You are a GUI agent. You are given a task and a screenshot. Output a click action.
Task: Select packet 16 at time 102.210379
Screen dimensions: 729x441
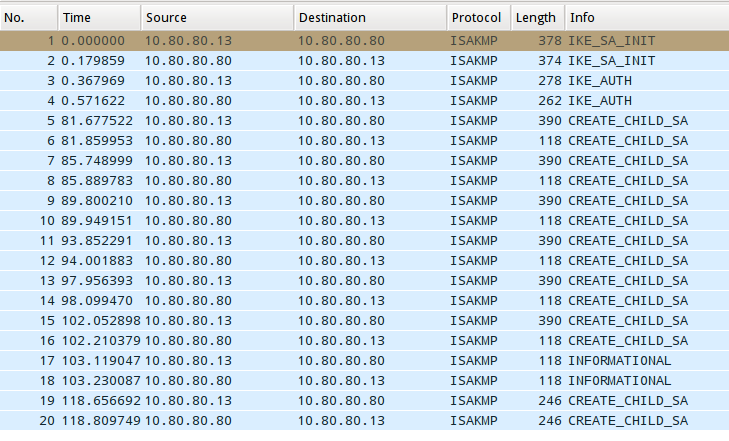364,341
